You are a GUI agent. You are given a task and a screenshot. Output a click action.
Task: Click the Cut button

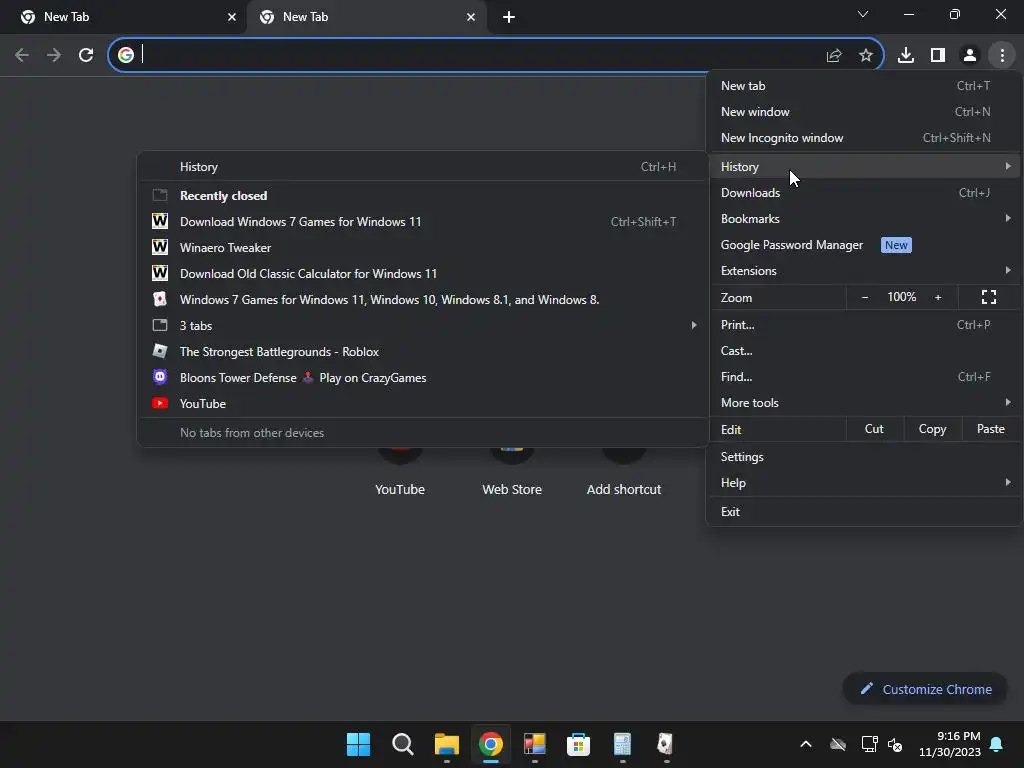pos(874,429)
